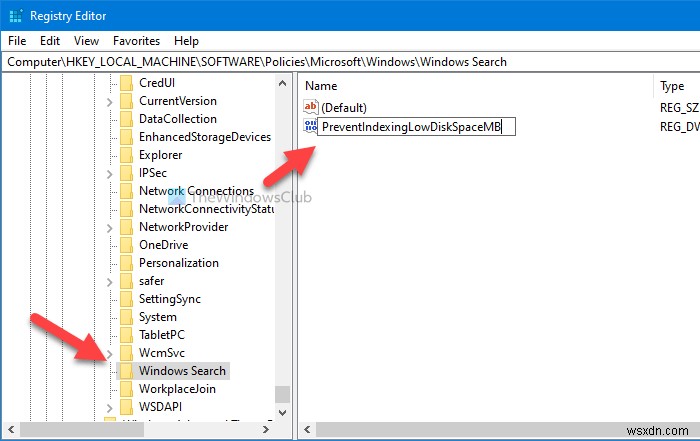700x441 pixels.
Task: Open the File menu
Action: coord(17,41)
